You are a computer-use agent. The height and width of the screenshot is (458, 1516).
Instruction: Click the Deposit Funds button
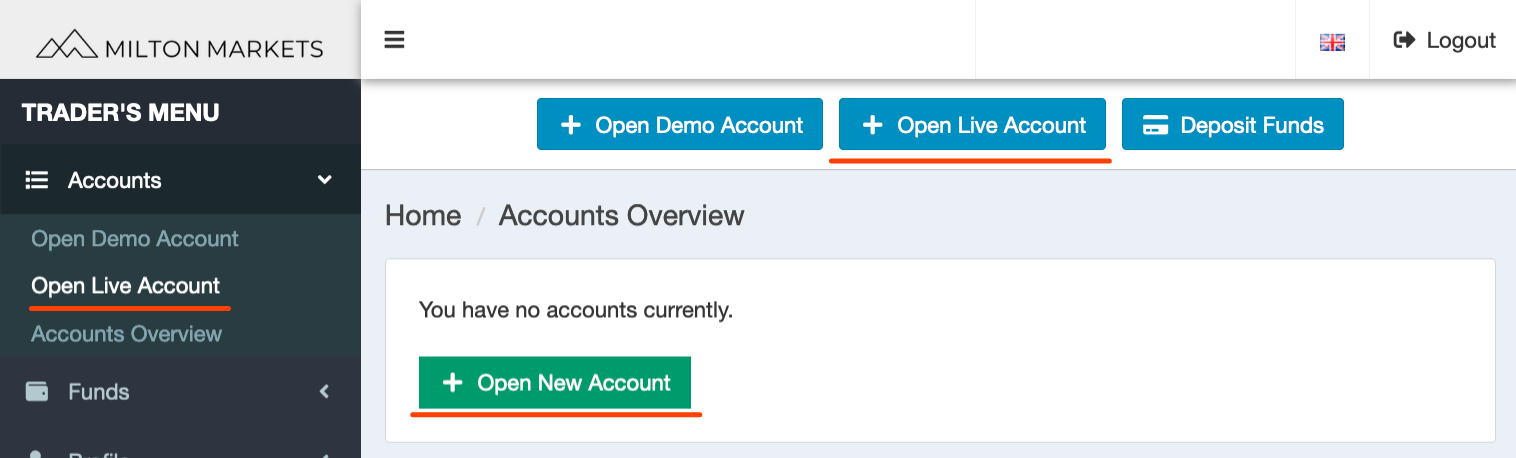pyautogui.click(x=1233, y=125)
